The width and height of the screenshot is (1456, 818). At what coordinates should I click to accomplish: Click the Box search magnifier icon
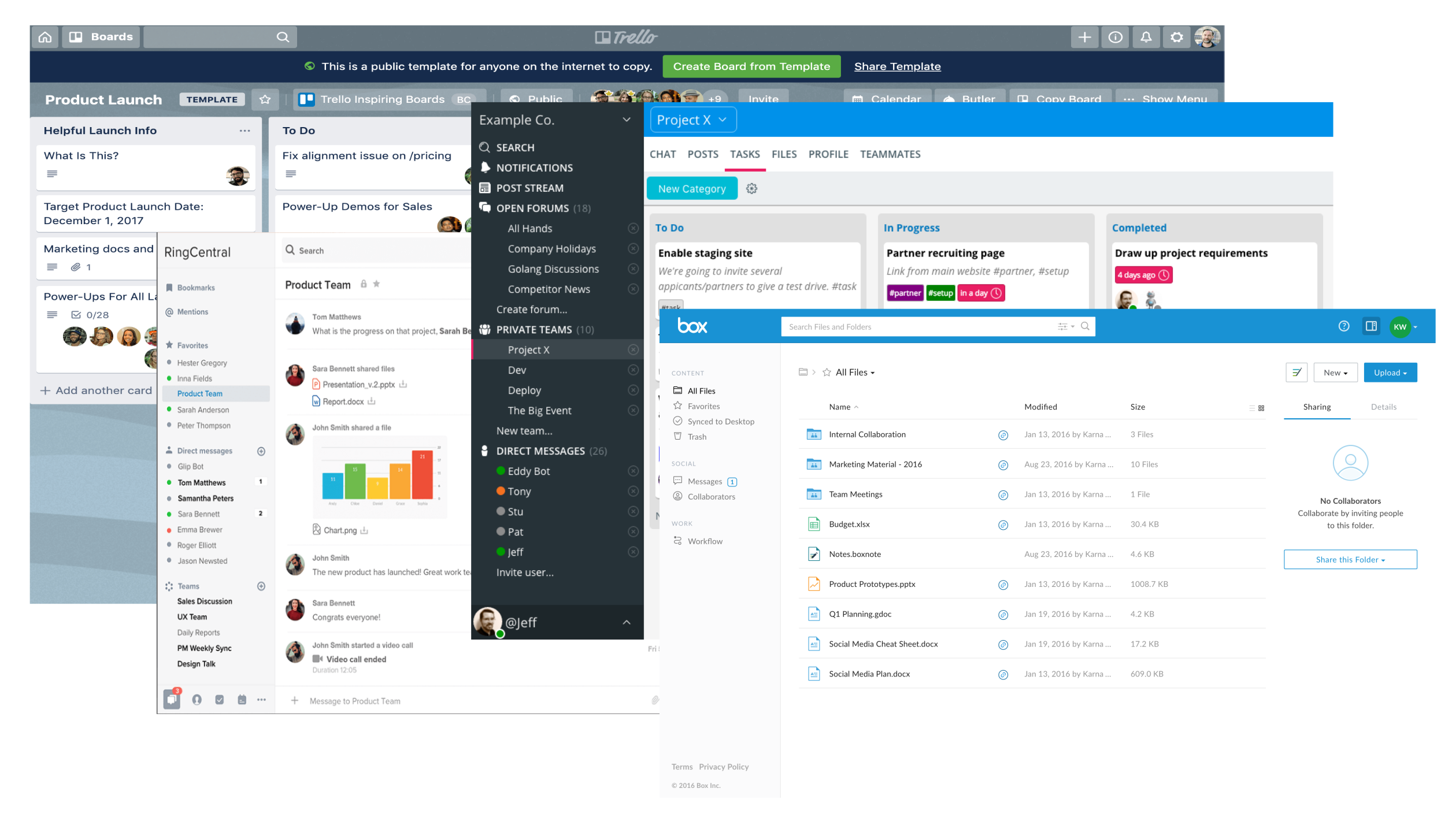pyautogui.click(x=1085, y=326)
